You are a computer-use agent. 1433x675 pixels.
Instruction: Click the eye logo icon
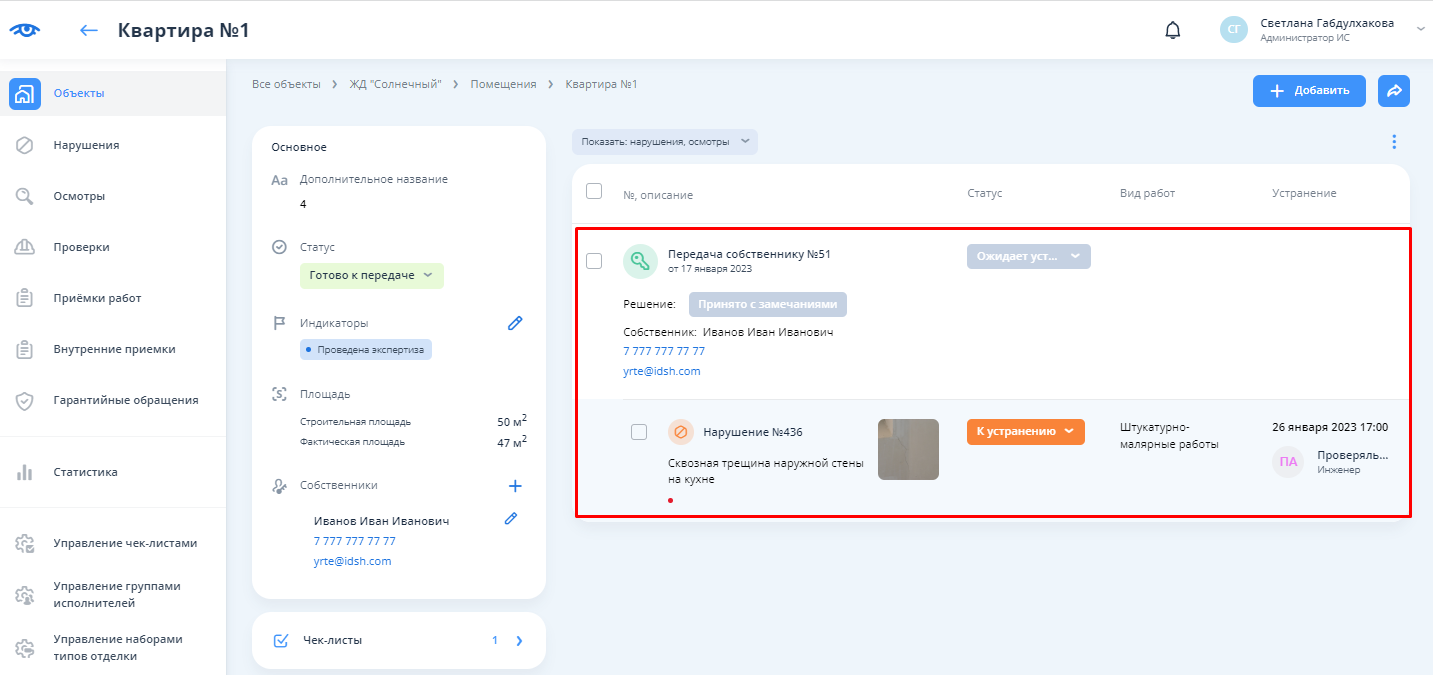tap(25, 30)
